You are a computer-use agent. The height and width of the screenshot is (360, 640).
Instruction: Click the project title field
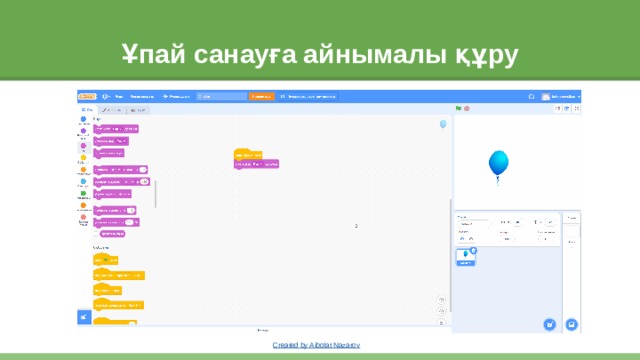[222, 96]
